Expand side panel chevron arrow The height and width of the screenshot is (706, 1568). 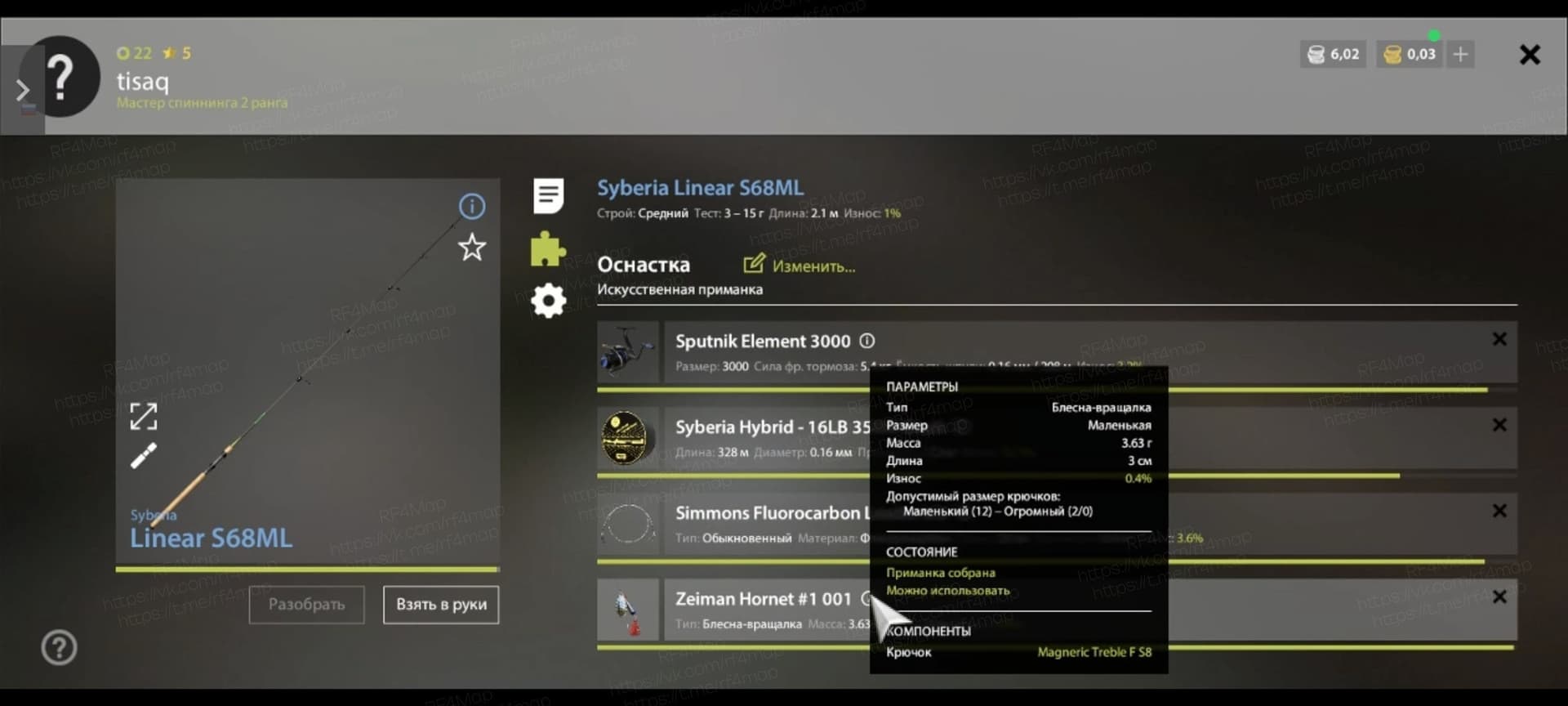22,90
